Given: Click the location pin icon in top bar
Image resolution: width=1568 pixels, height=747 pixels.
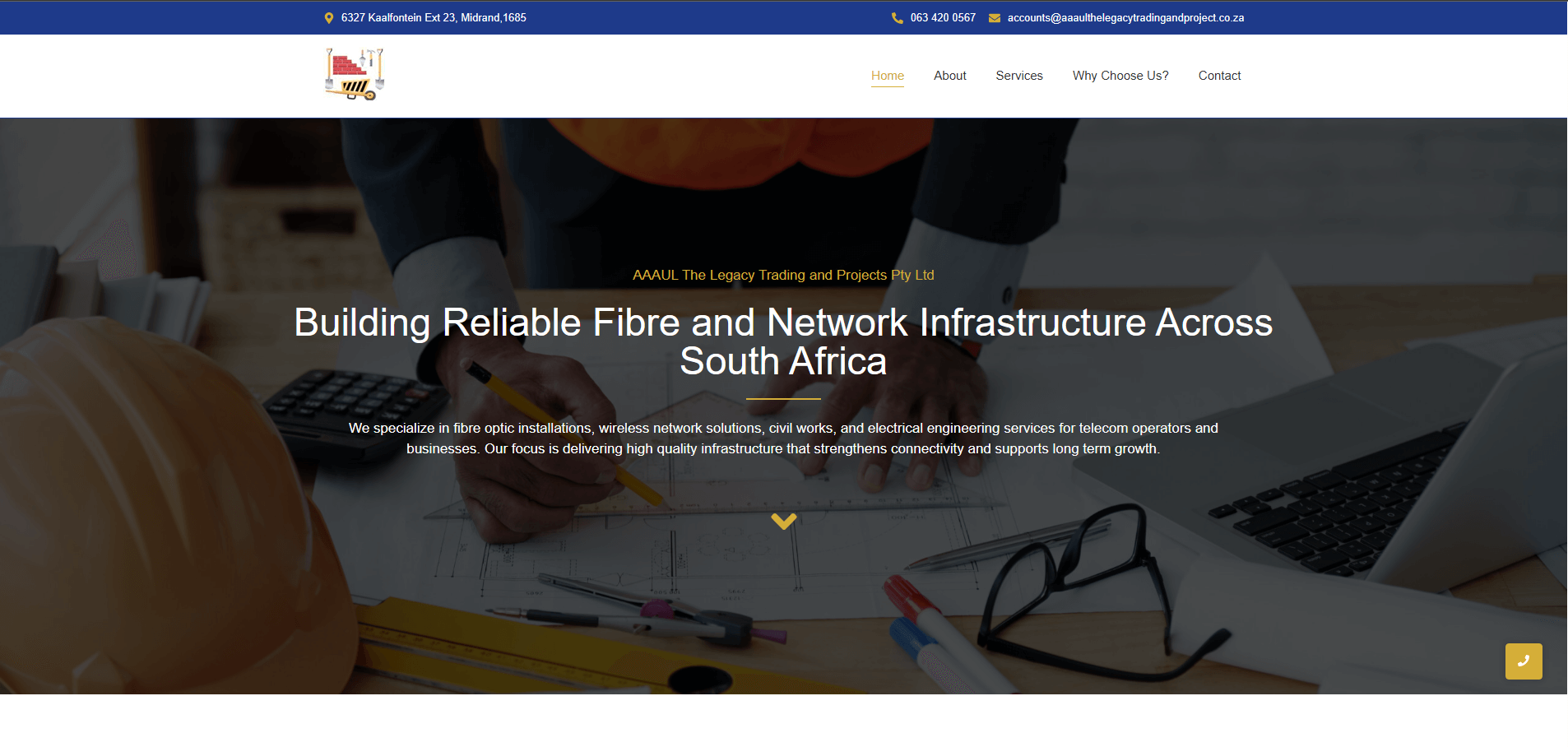Looking at the screenshot, I should pyautogui.click(x=329, y=18).
